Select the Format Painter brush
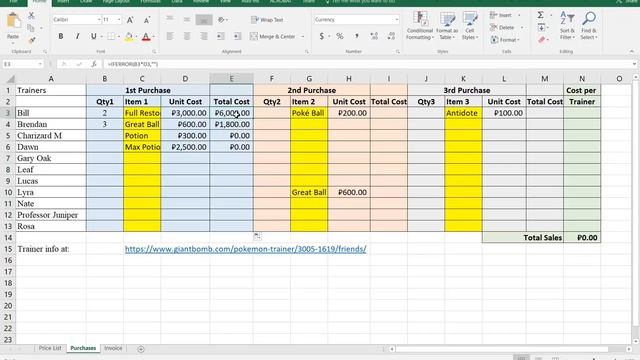640x360 pixels. [x=31, y=40]
